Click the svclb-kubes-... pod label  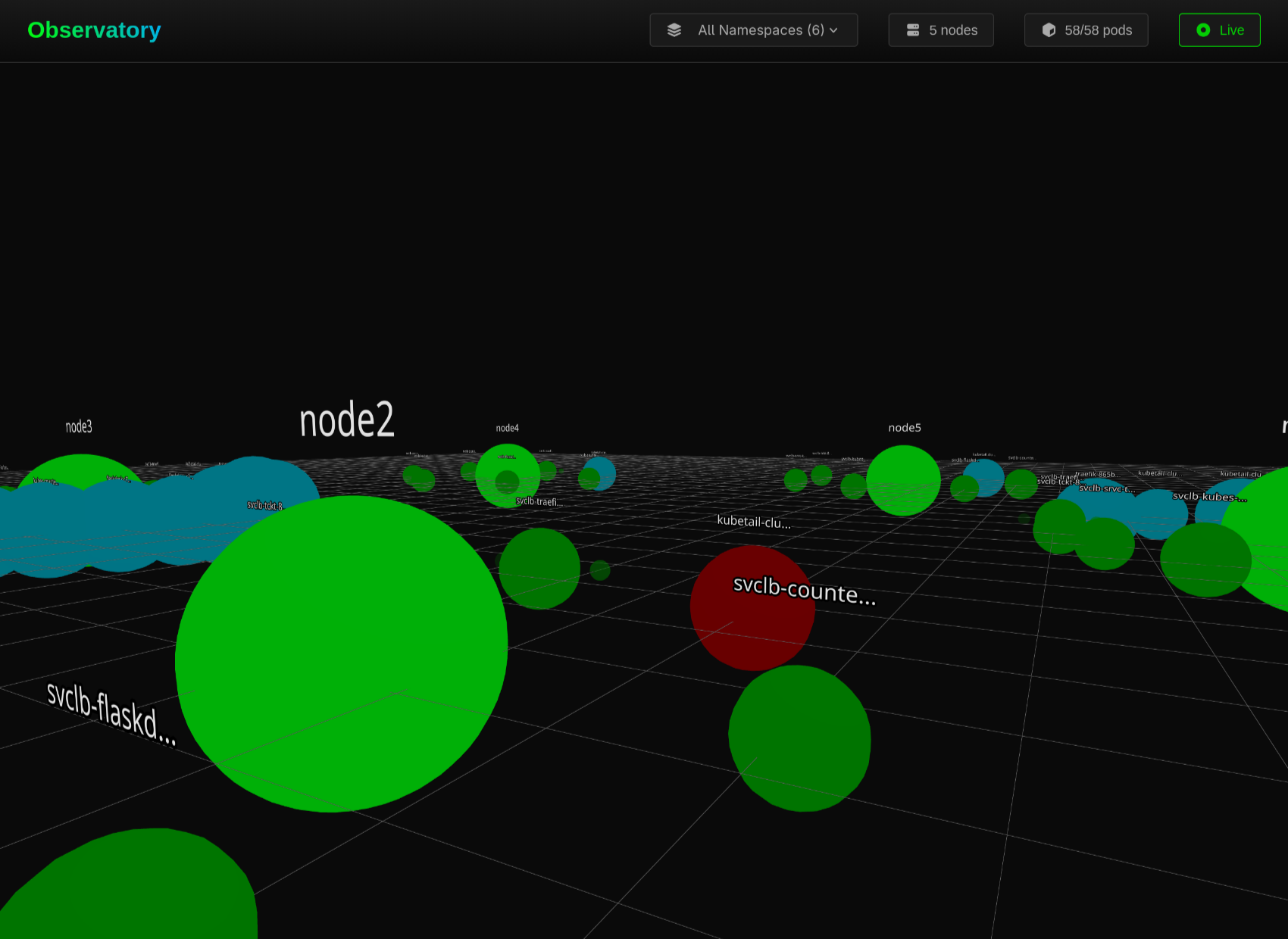click(1209, 497)
